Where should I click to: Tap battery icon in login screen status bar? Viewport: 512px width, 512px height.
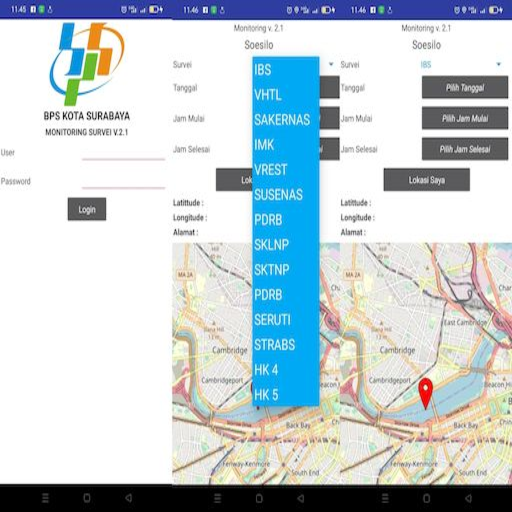coord(156,9)
